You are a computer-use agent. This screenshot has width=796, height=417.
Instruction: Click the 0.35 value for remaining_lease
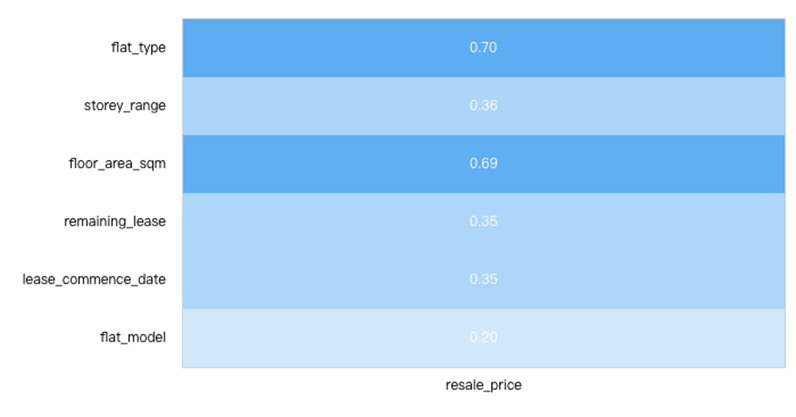pyautogui.click(x=483, y=220)
